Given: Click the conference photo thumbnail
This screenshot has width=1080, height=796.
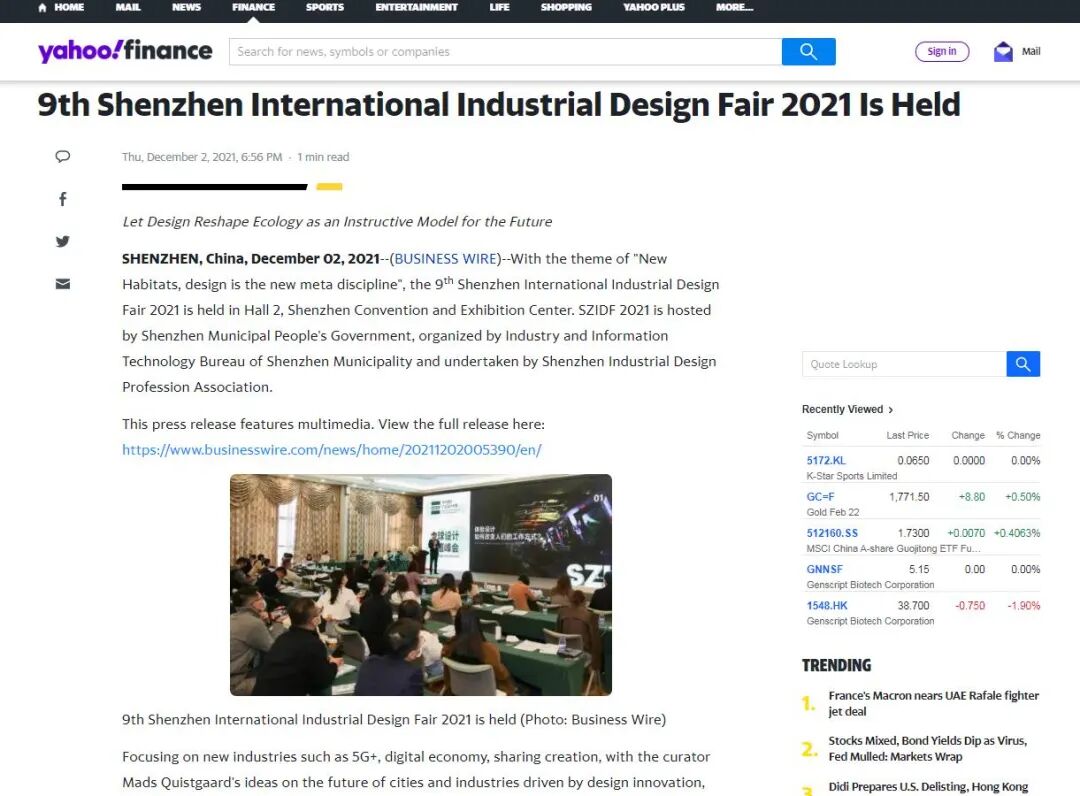Looking at the screenshot, I should 421,585.
